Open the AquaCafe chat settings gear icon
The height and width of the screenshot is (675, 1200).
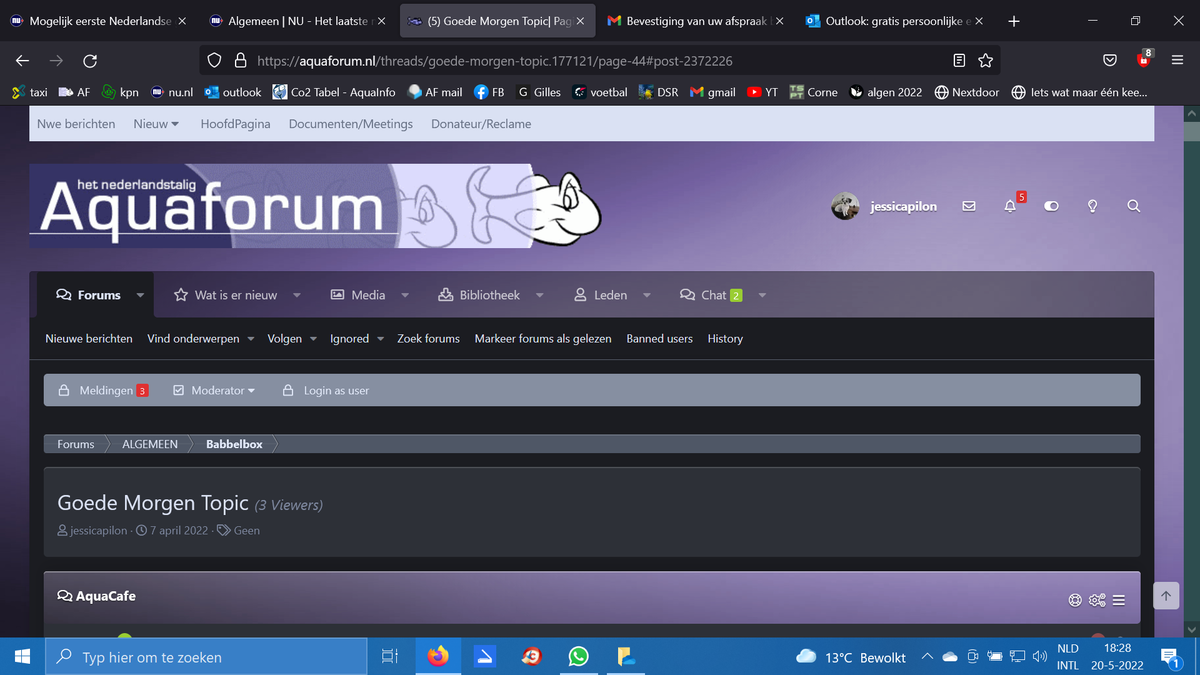click(x=1096, y=600)
